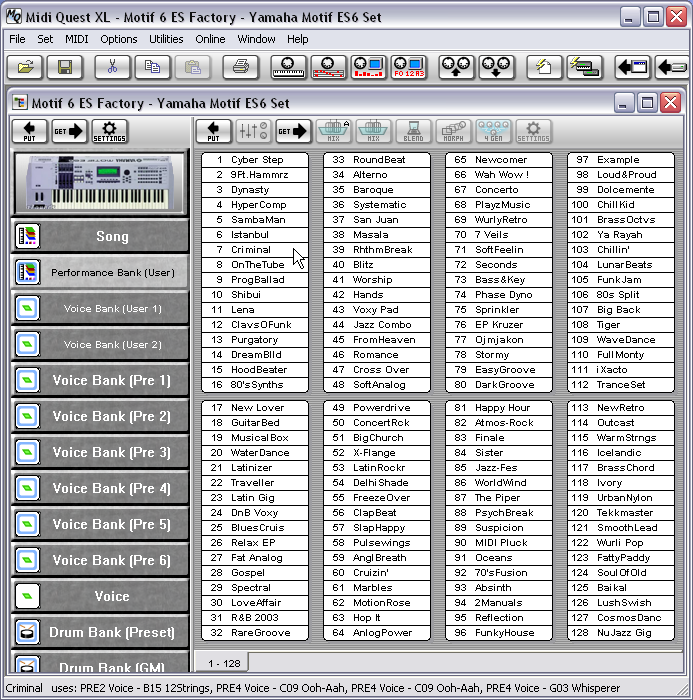Select performance 87 The Piper
Screen dimensions: 693x700
(499, 498)
